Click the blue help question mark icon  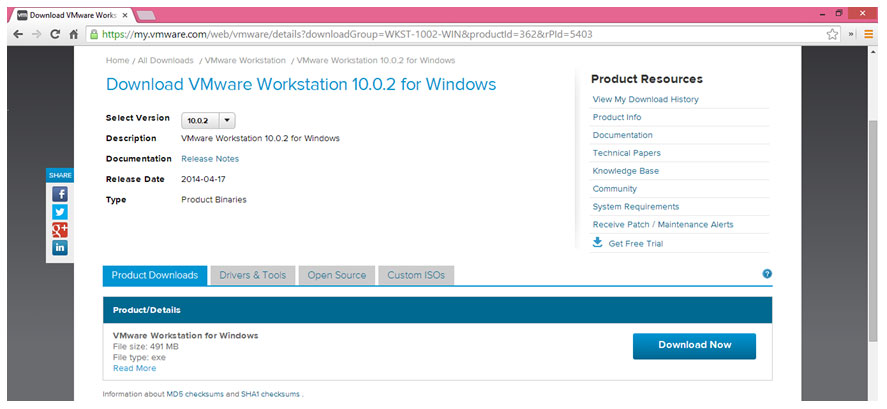pyautogui.click(x=767, y=274)
